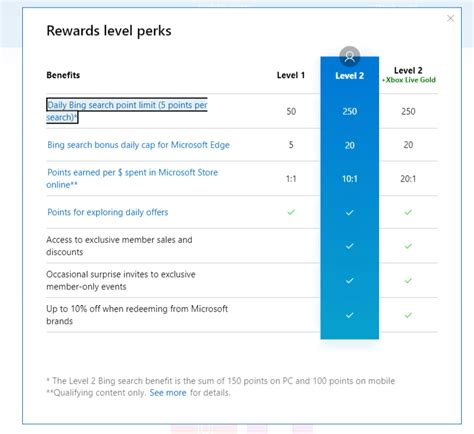Close the Rewards level perks dialog
Viewport: 474px width, 434px height.
click(450, 18)
